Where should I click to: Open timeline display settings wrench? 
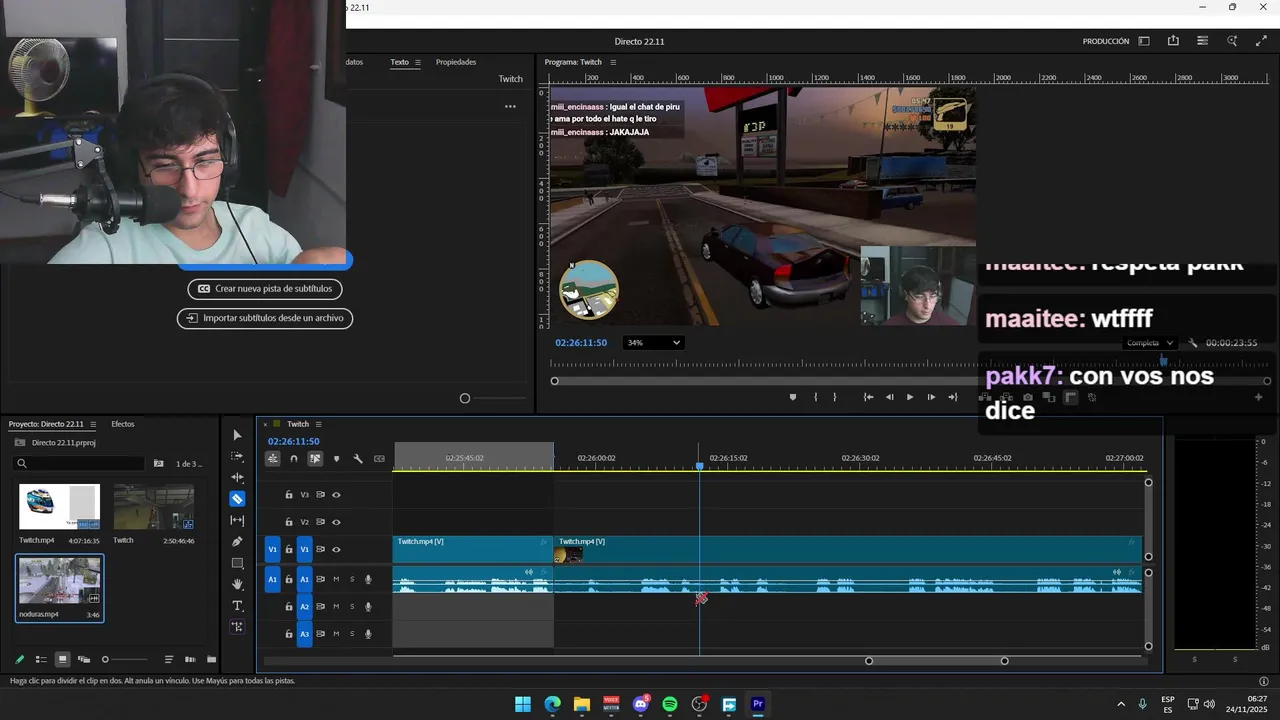(x=358, y=459)
